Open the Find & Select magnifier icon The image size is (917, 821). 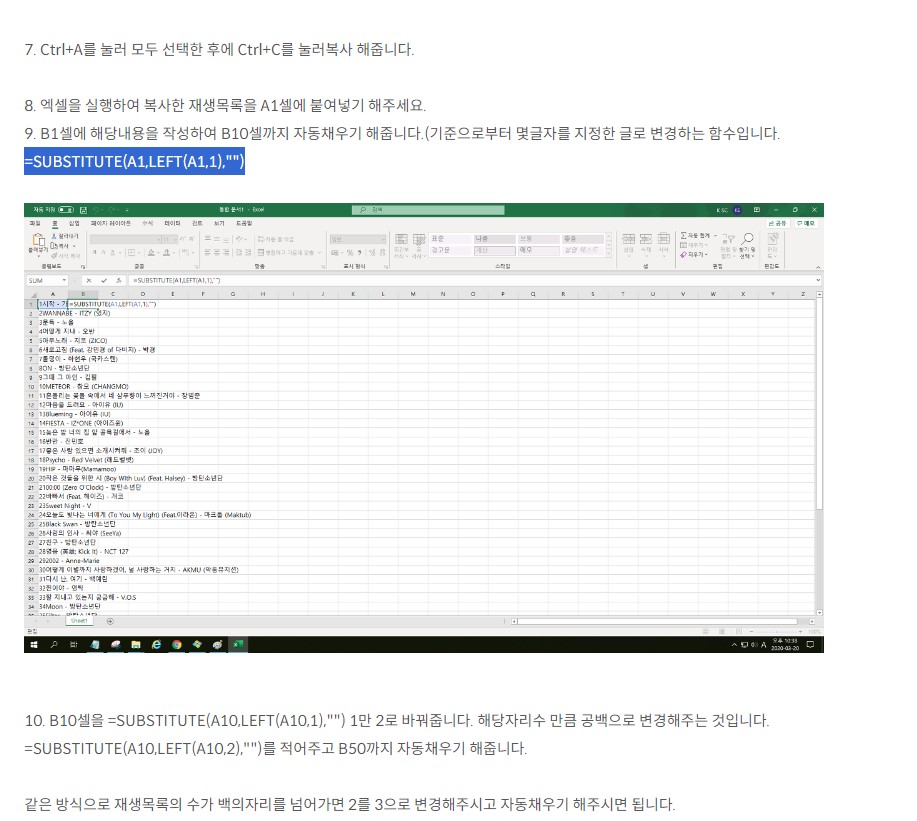pyautogui.click(x=747, y=239)
